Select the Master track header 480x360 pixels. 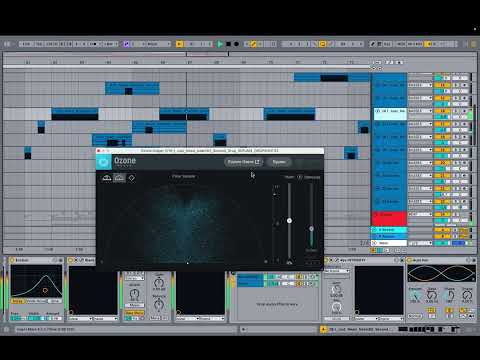[x=389, y=243]
